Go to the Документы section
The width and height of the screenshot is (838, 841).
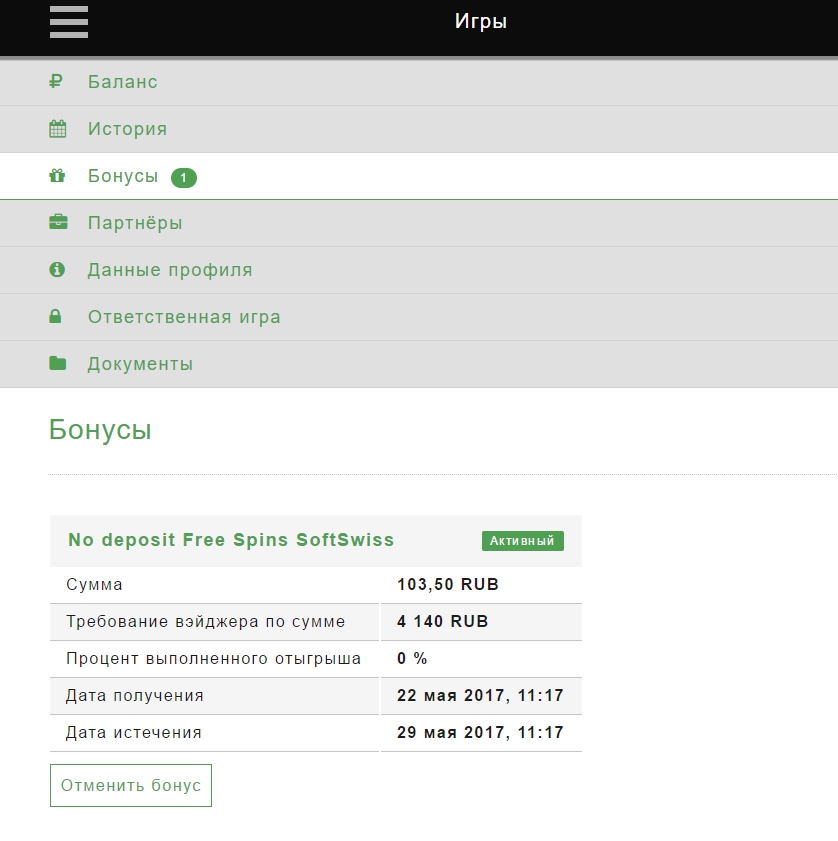[140, 364]
